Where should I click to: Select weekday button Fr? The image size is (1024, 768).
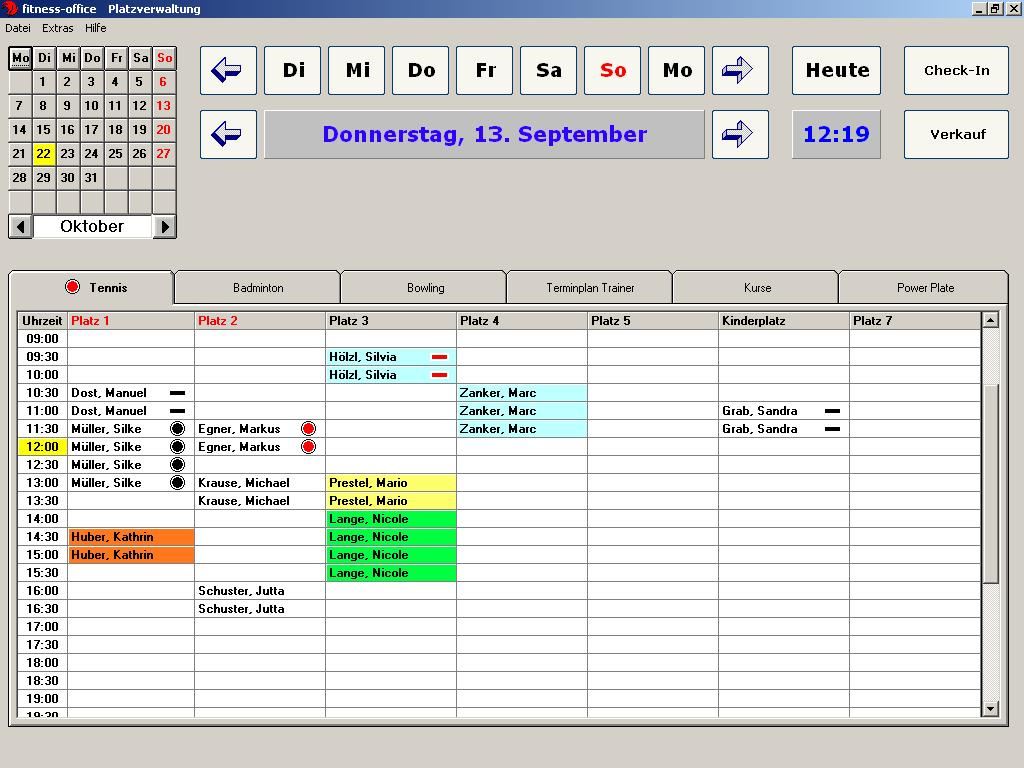[x=485, y=70]
